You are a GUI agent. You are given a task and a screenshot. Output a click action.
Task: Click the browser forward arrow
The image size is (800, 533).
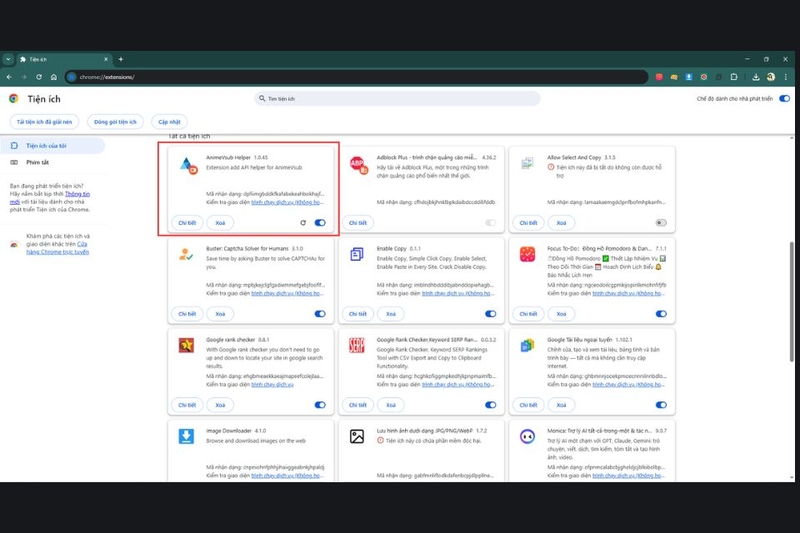pos(23,77)
